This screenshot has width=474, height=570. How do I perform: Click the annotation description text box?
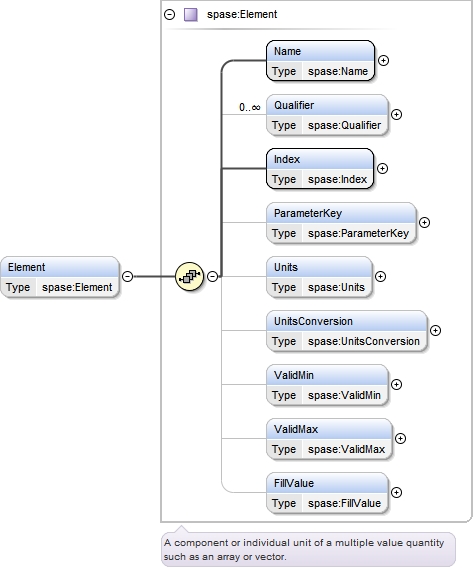pyautogui.click(x=308, y=550)
